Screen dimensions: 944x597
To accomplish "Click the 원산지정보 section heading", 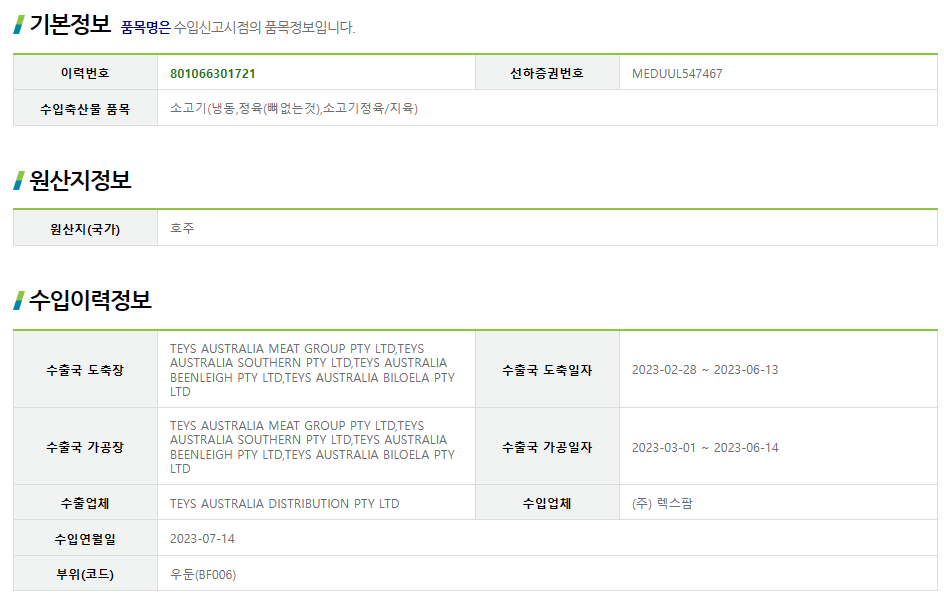I will click(x=79, y=180).
